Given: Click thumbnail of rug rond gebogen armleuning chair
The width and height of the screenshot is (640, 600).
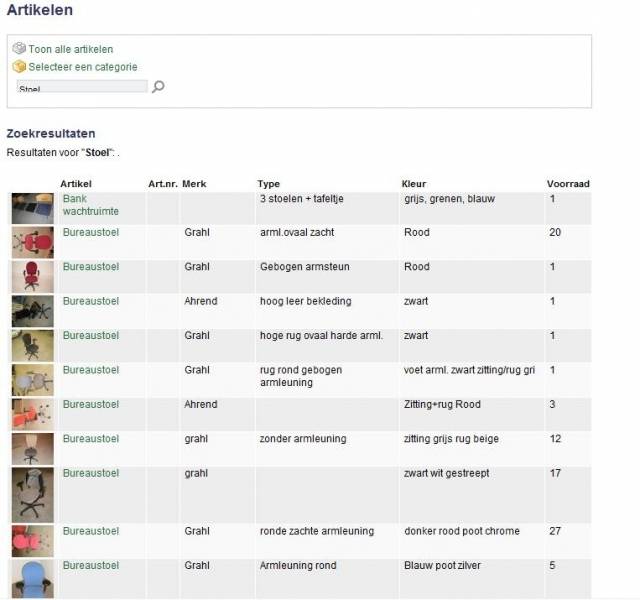Looking at the screenshot, I should point(33,380).
